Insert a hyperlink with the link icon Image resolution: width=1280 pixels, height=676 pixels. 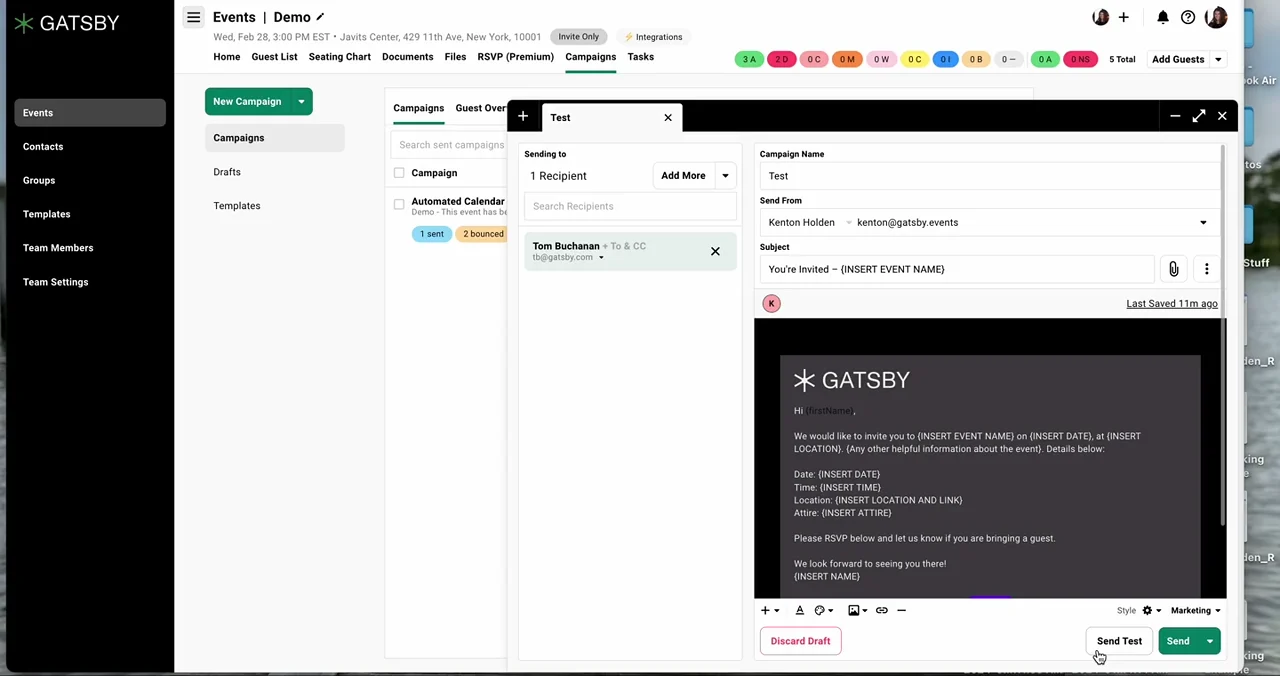(881, 610)
